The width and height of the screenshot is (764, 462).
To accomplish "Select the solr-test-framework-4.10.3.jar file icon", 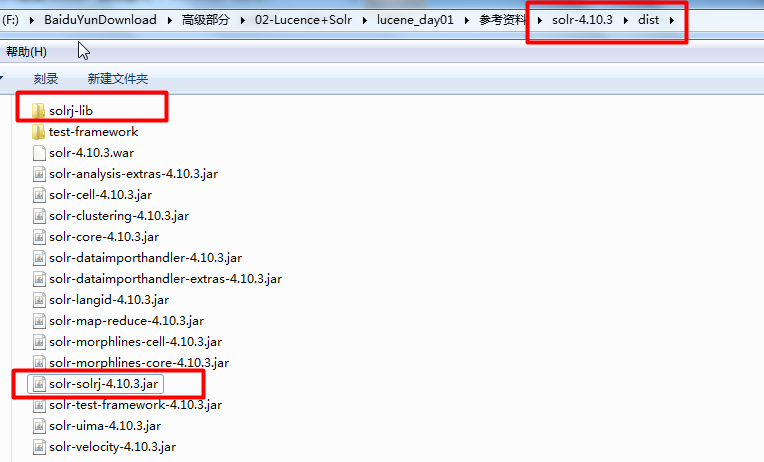I will [x=39, y=404].
